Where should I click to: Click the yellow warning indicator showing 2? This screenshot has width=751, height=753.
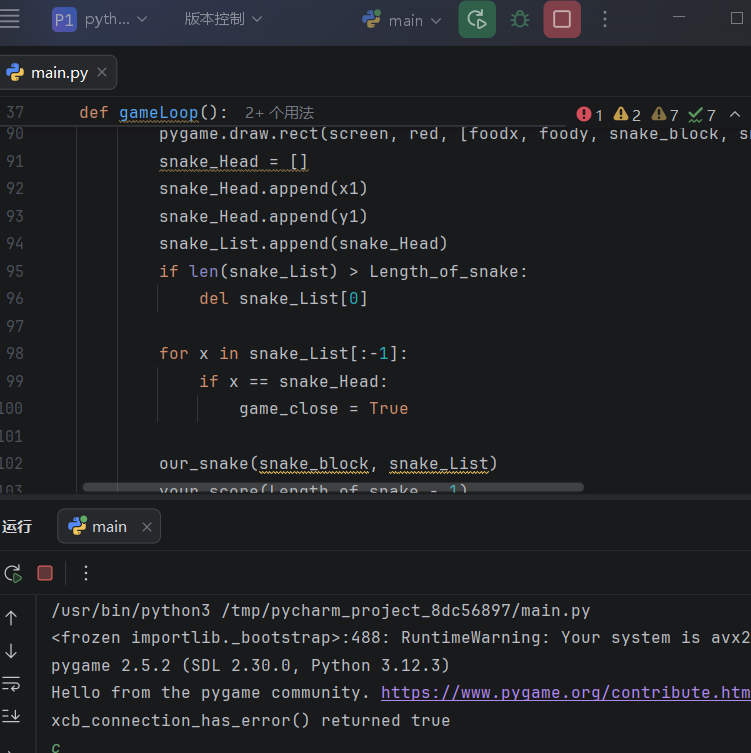point(627,115)
